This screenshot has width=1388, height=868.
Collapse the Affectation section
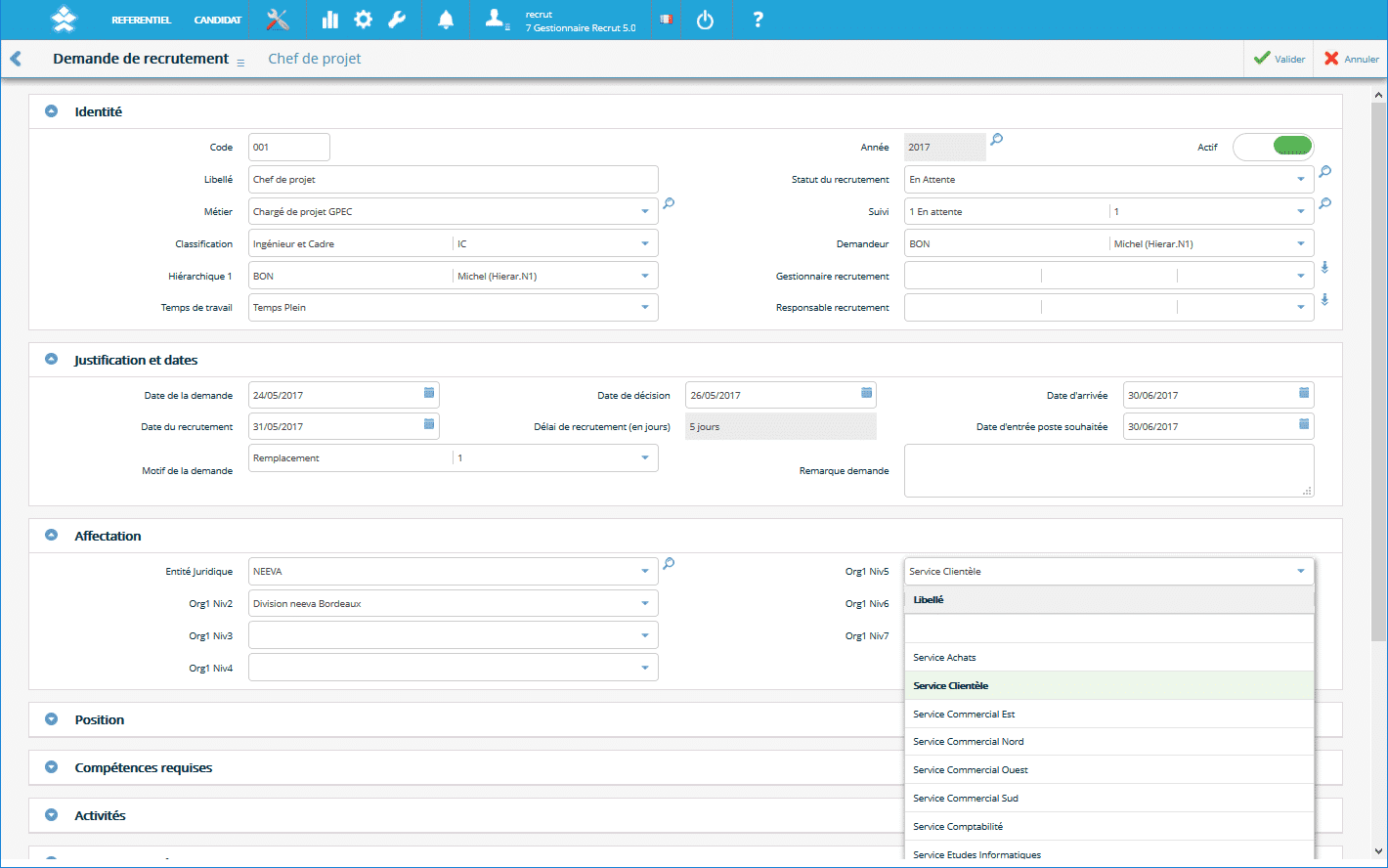[52, 536]
